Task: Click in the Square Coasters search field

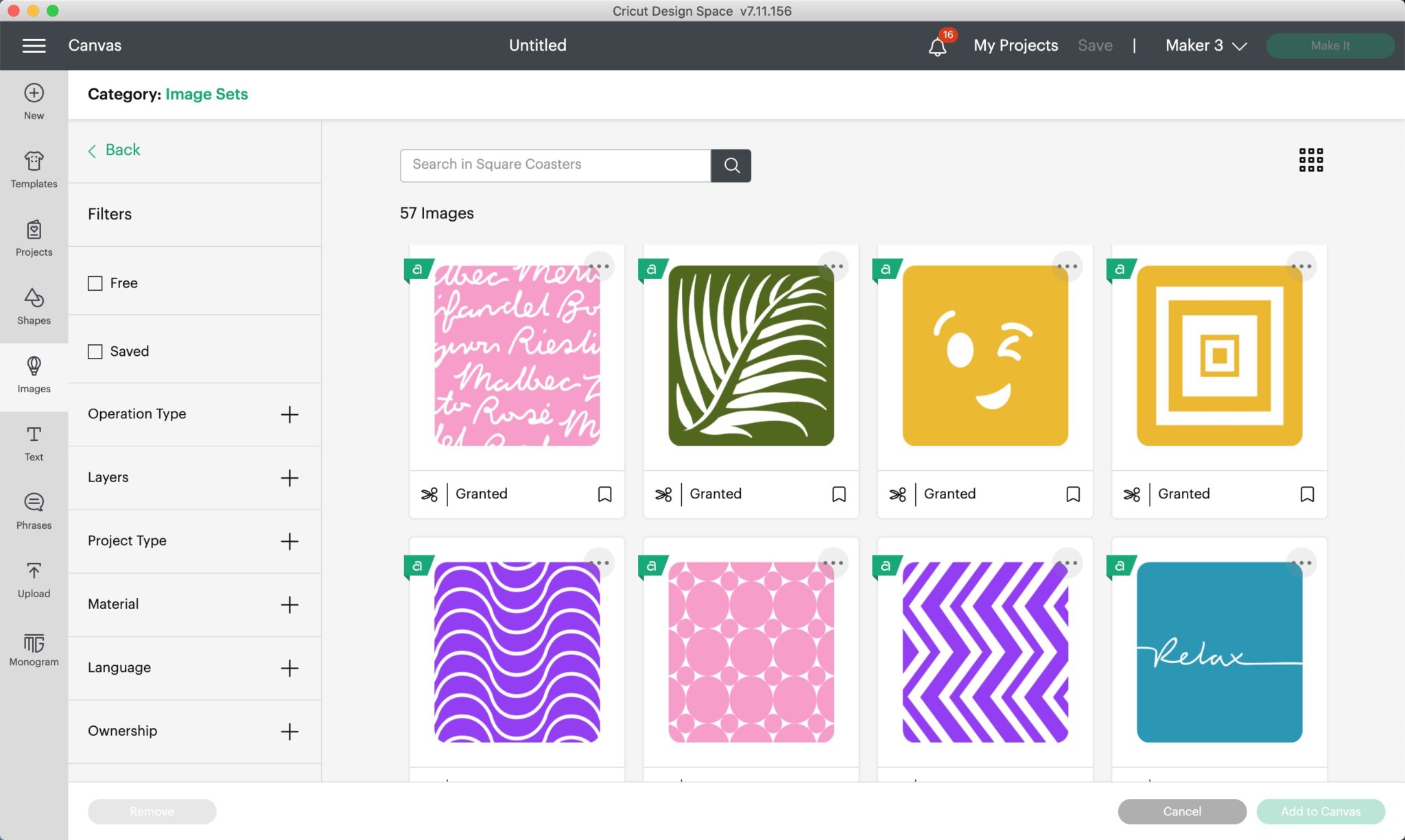Action: coord(554,165)
